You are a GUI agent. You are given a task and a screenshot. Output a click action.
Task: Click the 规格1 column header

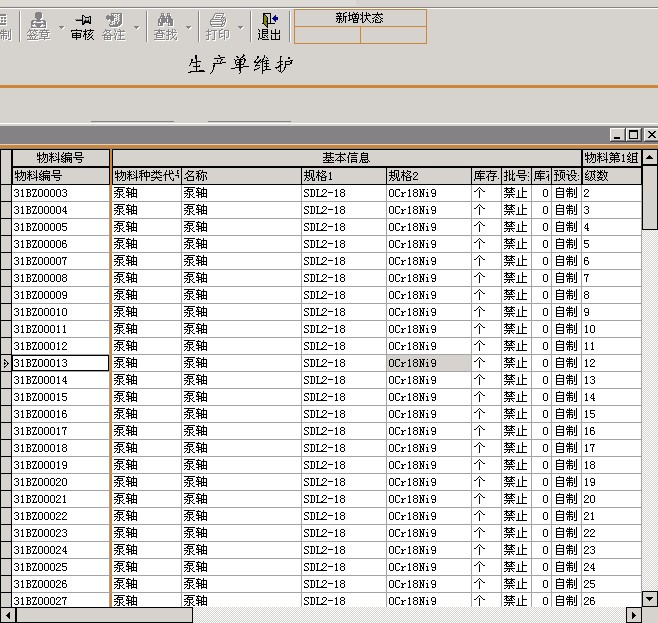pyautogui.click(x=344, y=175)
